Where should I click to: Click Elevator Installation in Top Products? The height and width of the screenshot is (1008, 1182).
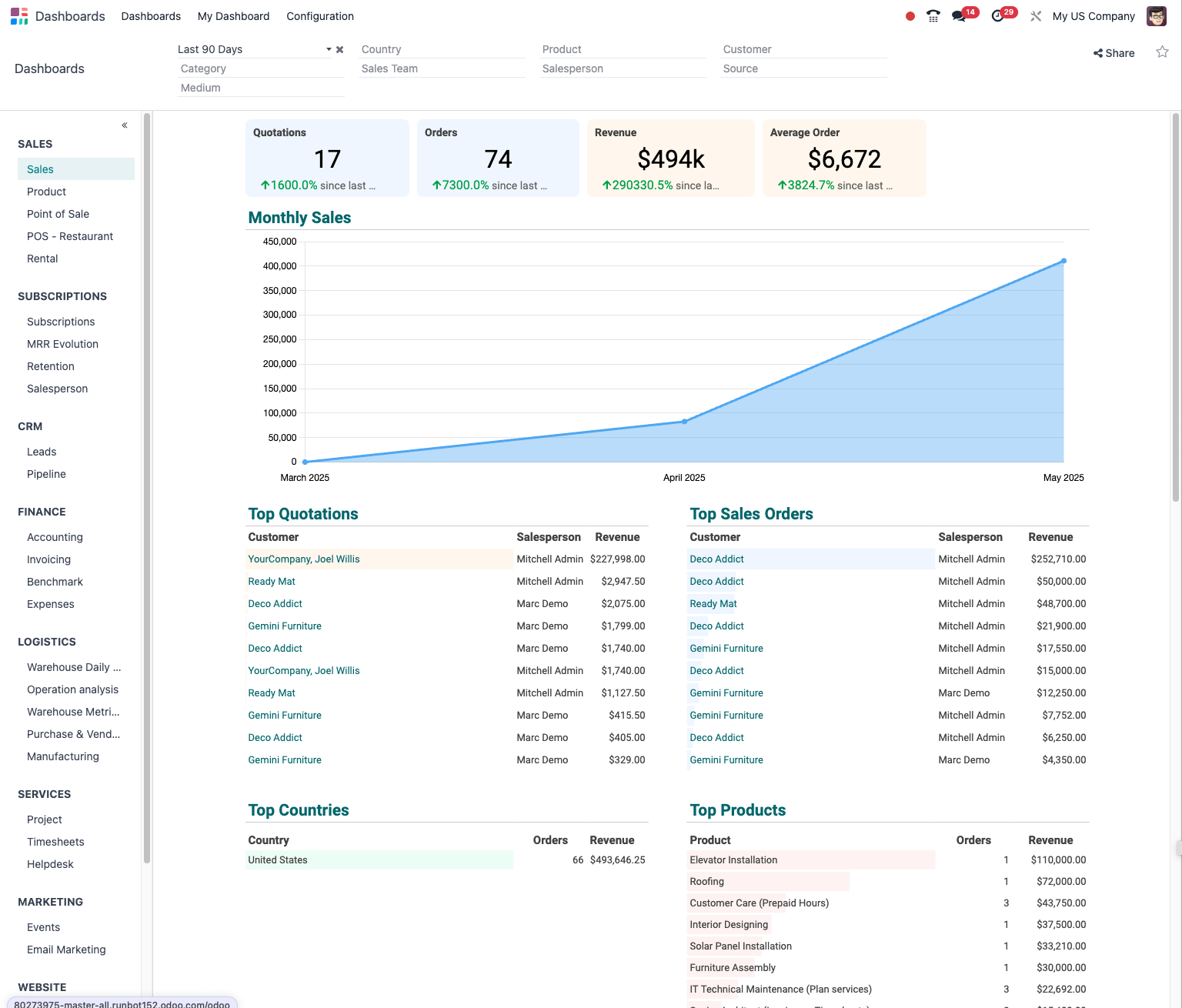(733, 860)
